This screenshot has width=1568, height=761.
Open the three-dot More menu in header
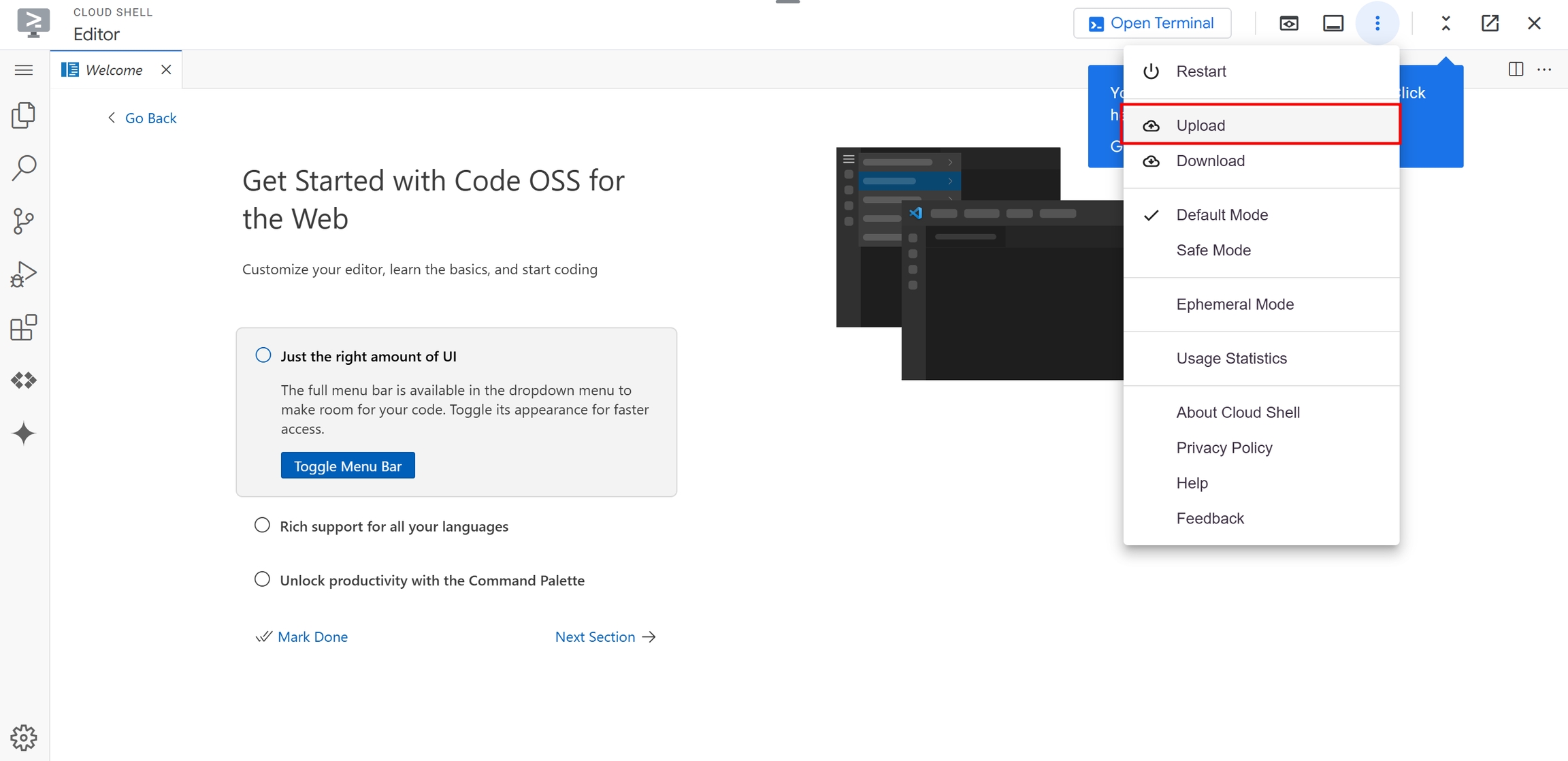pos(1377,23)
